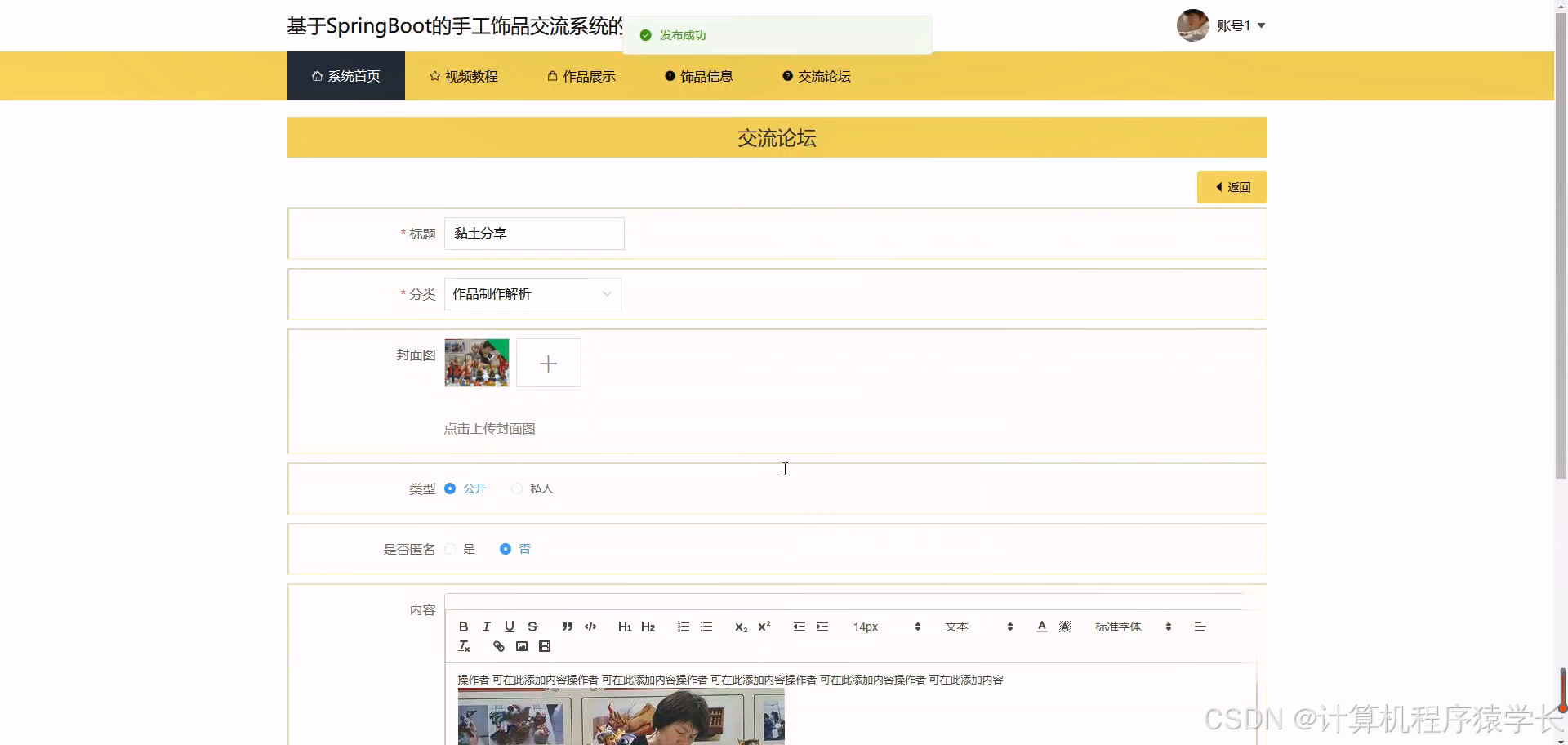
Task: Insert a video into the content
Action: click(545, 646)
